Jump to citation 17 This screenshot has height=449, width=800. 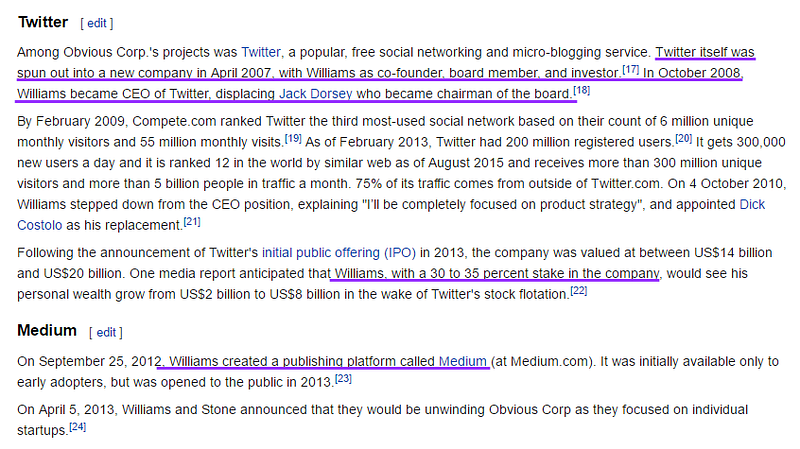(631, 69)
